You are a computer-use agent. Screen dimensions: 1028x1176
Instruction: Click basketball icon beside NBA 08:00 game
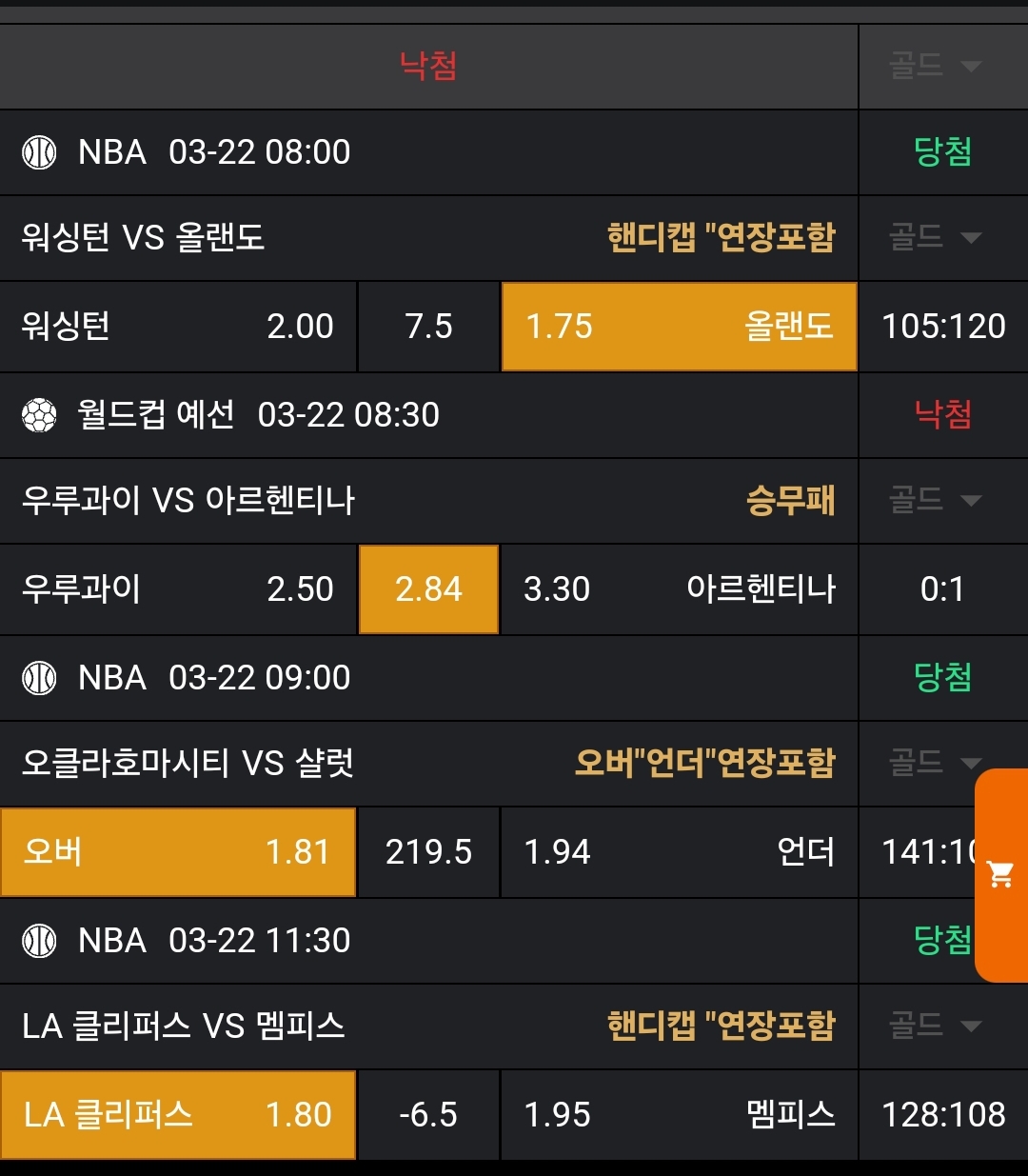click(39, 152)
